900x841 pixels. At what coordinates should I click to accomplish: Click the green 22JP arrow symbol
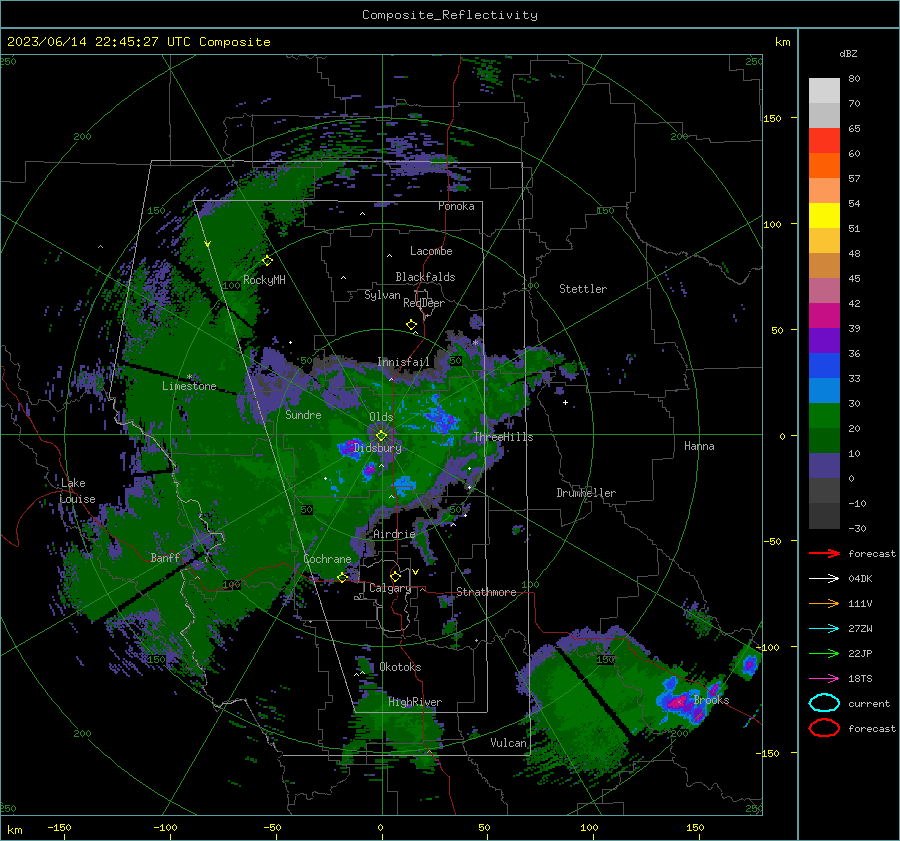click(824, 653)
